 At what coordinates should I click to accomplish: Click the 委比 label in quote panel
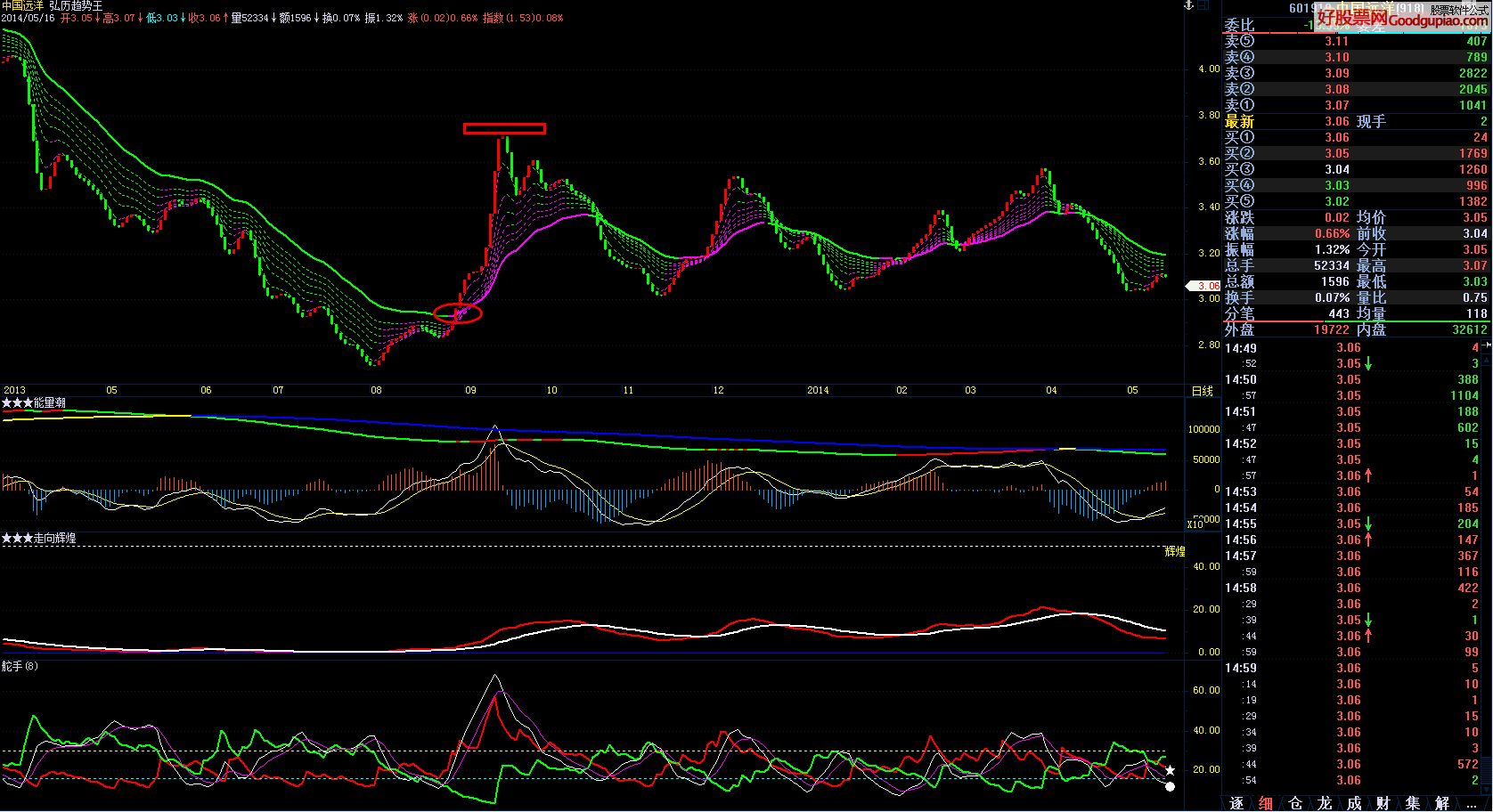(x=1239, y=25)
